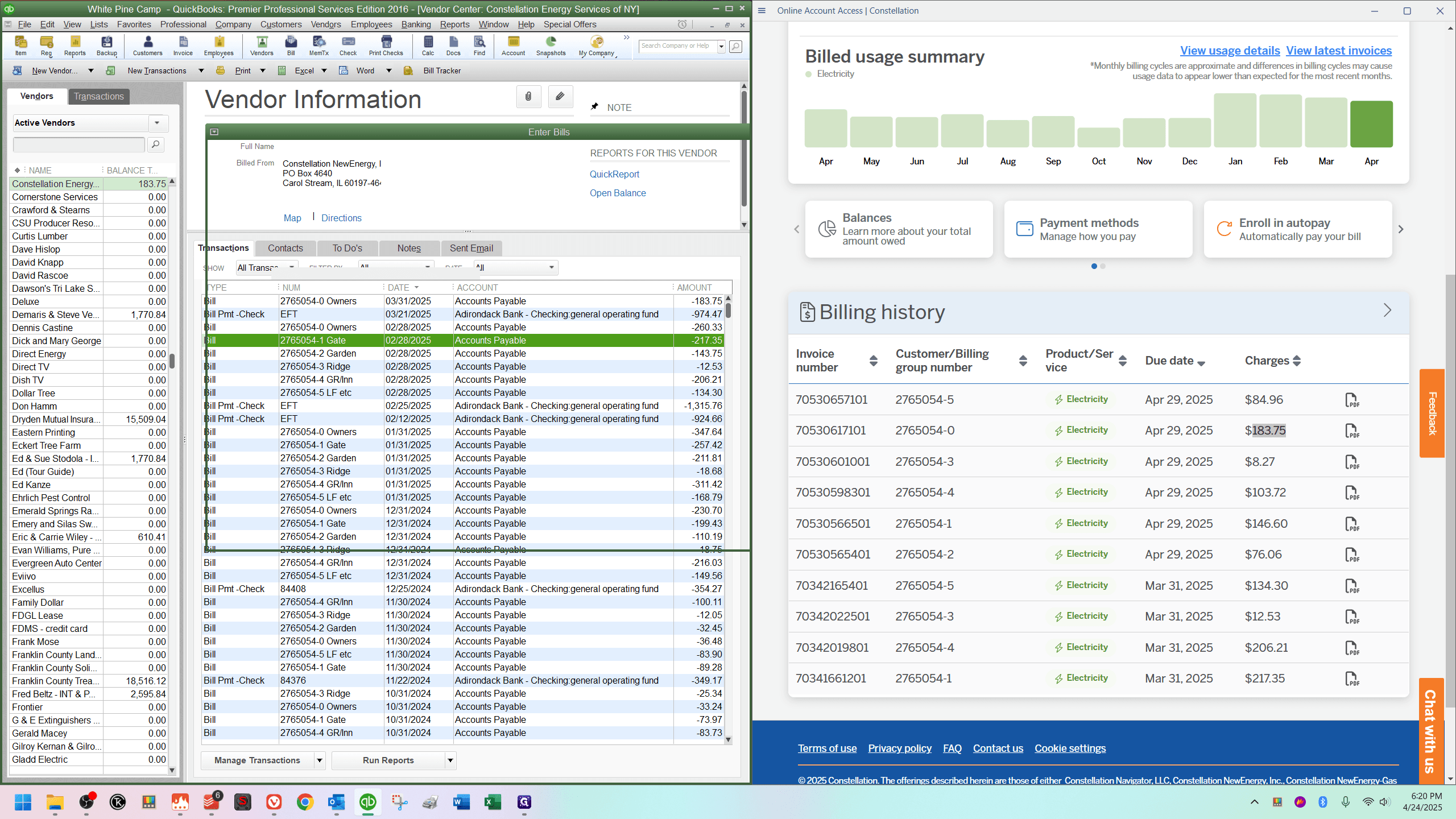
Task: Click the Bill toolbar icon
Action: pyautogui.click(x=291, y=45)
